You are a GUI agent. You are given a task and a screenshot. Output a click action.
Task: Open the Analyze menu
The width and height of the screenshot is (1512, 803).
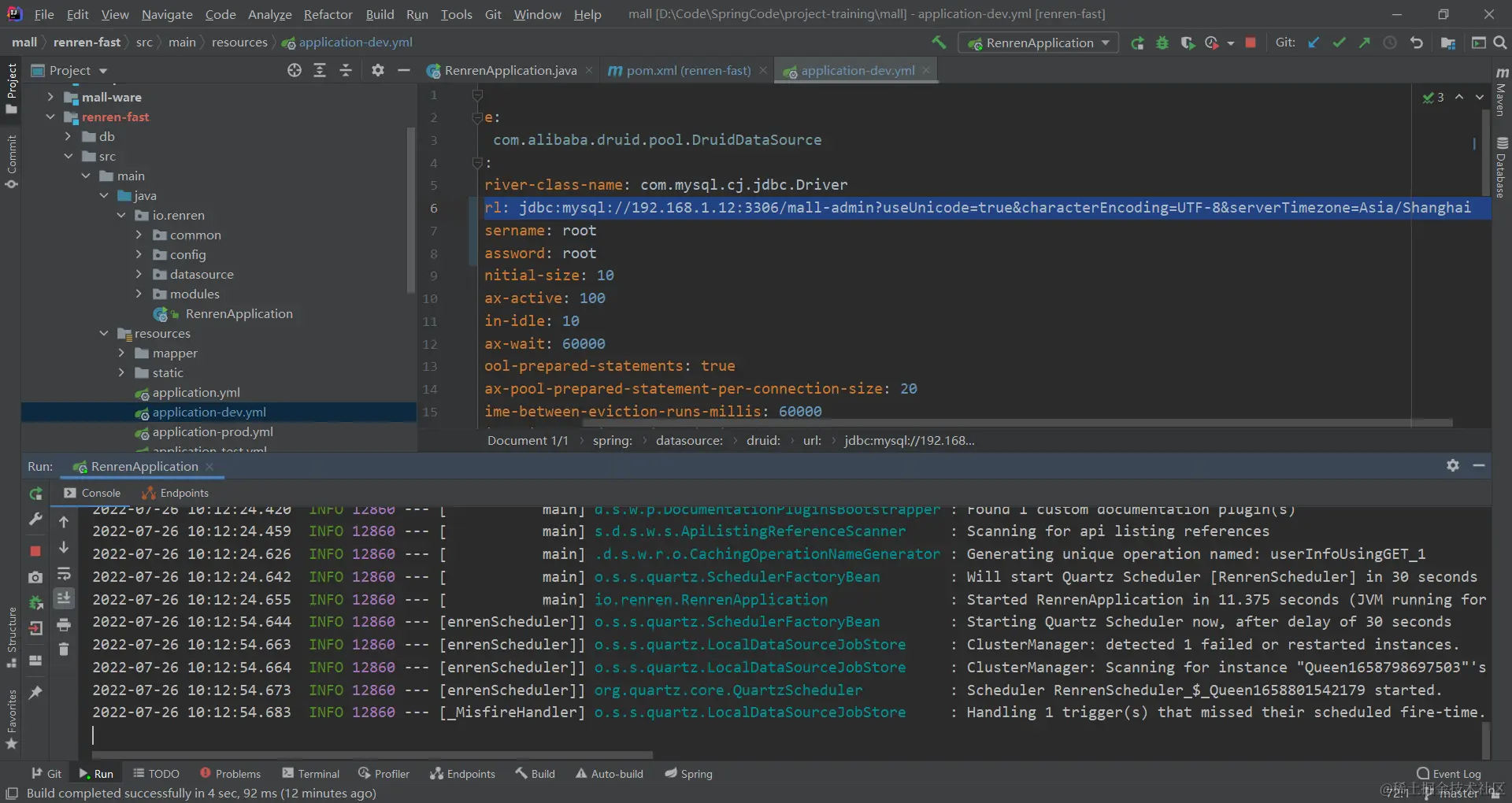click(x=269, y=14)
